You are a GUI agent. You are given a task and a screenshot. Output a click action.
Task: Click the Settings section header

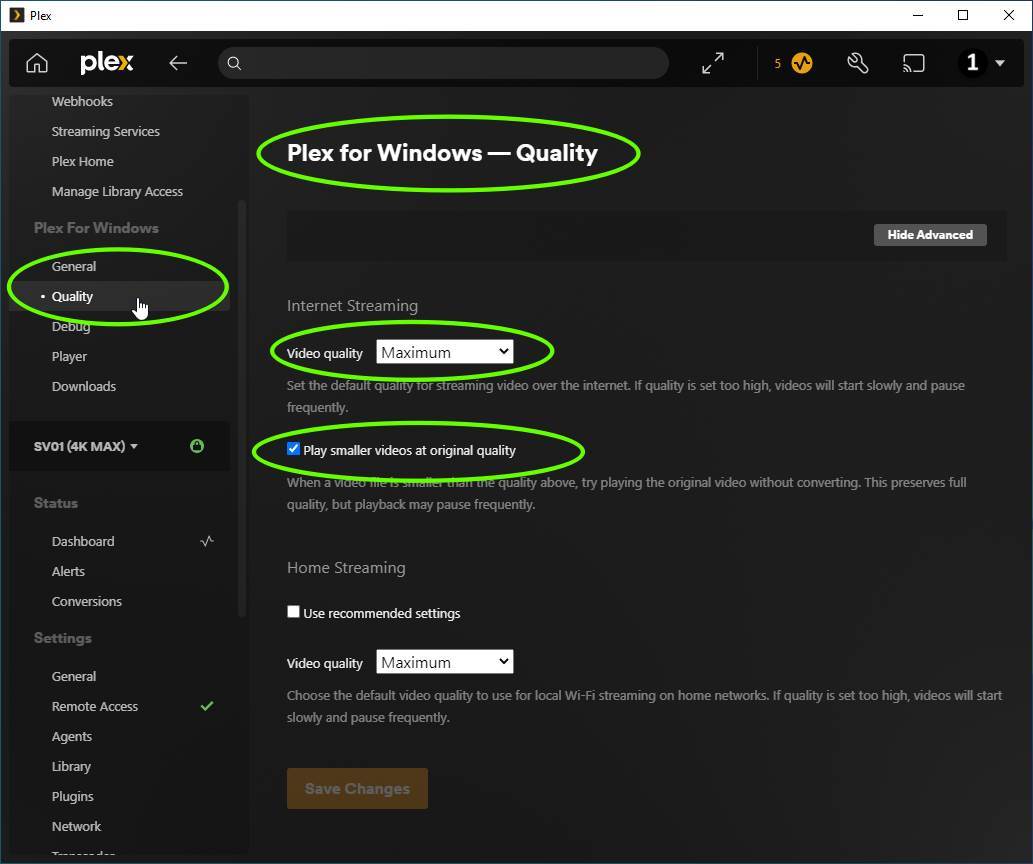[x=63, y=638]
